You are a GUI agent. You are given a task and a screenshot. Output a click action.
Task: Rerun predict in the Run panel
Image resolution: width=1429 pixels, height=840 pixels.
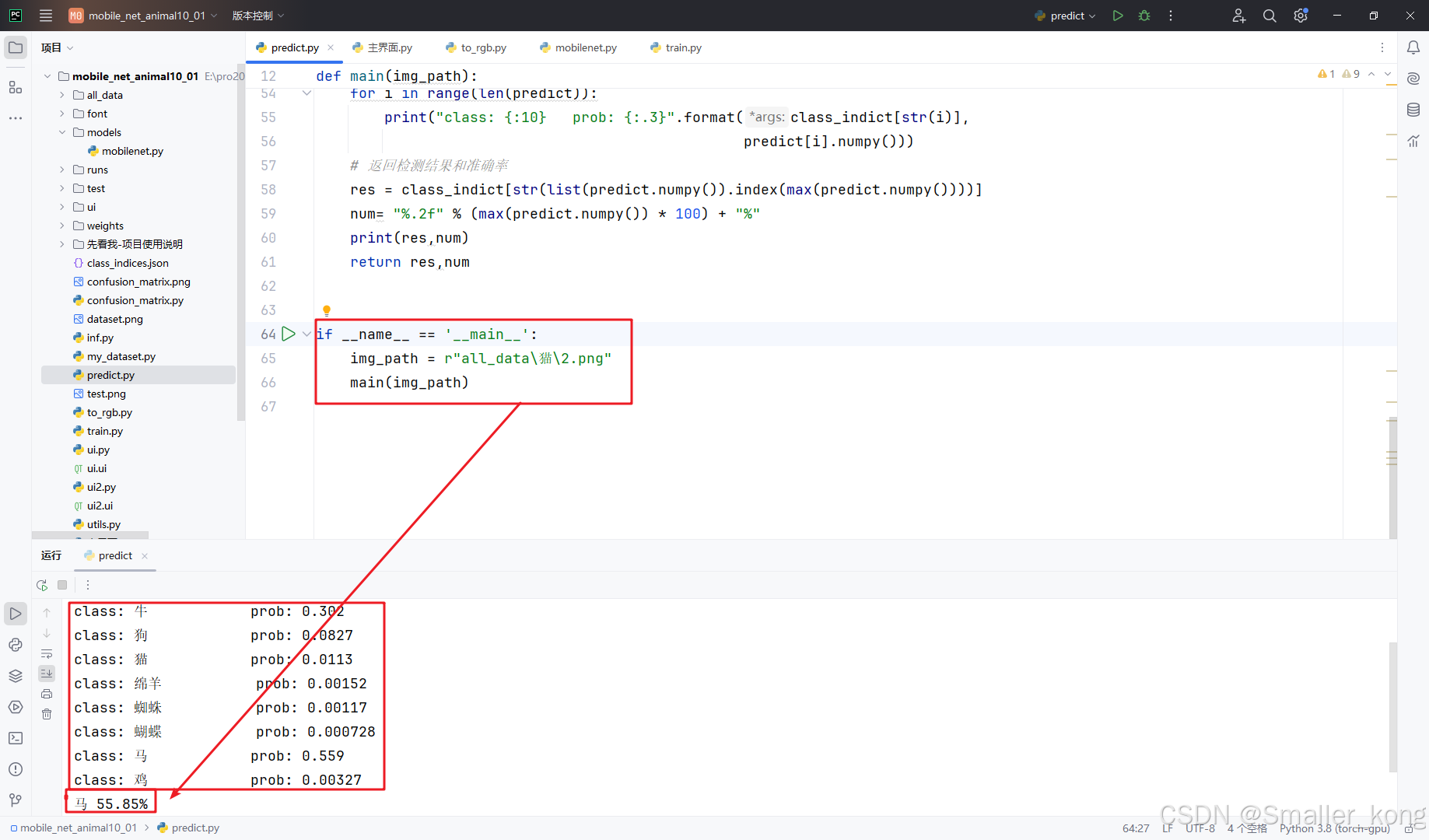tap(42, 585)
